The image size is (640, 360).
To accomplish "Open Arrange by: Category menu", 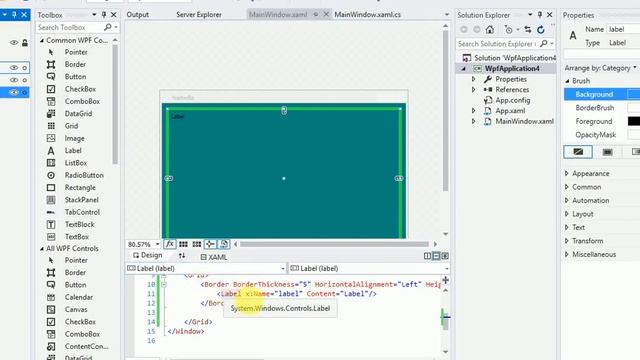I will (600, 68).
